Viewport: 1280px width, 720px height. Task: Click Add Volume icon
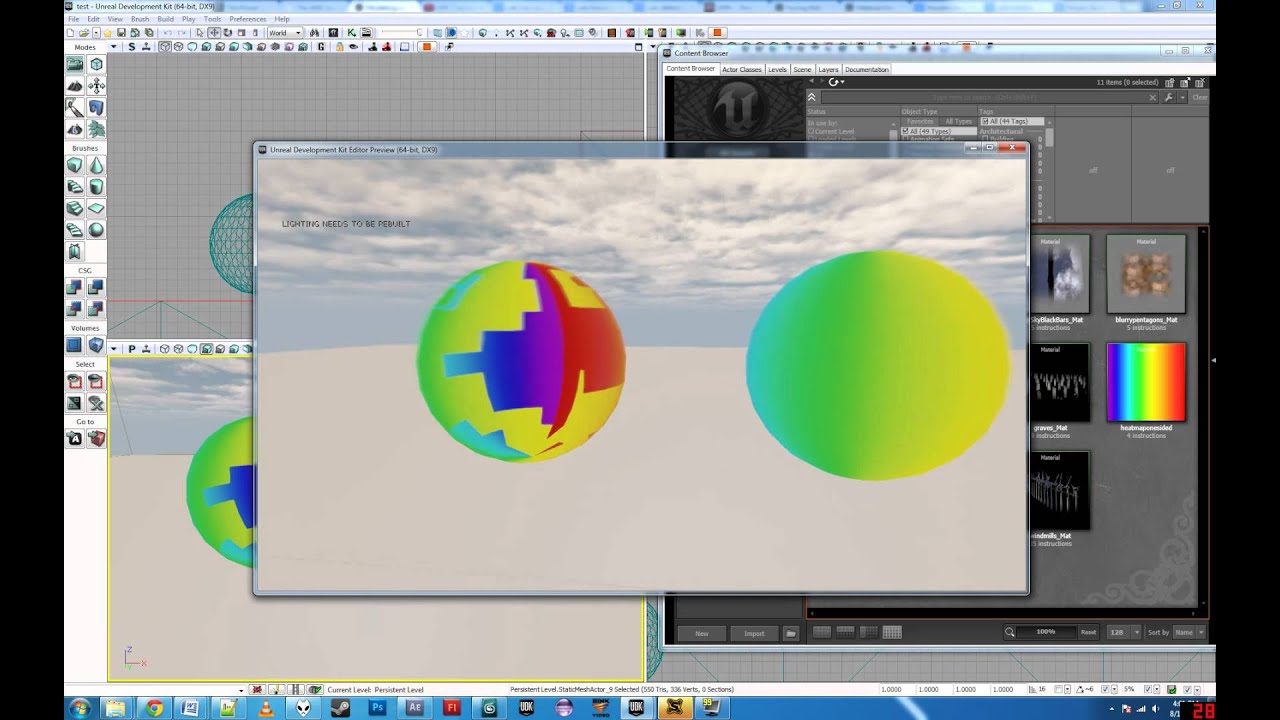(x=96, y=345)
